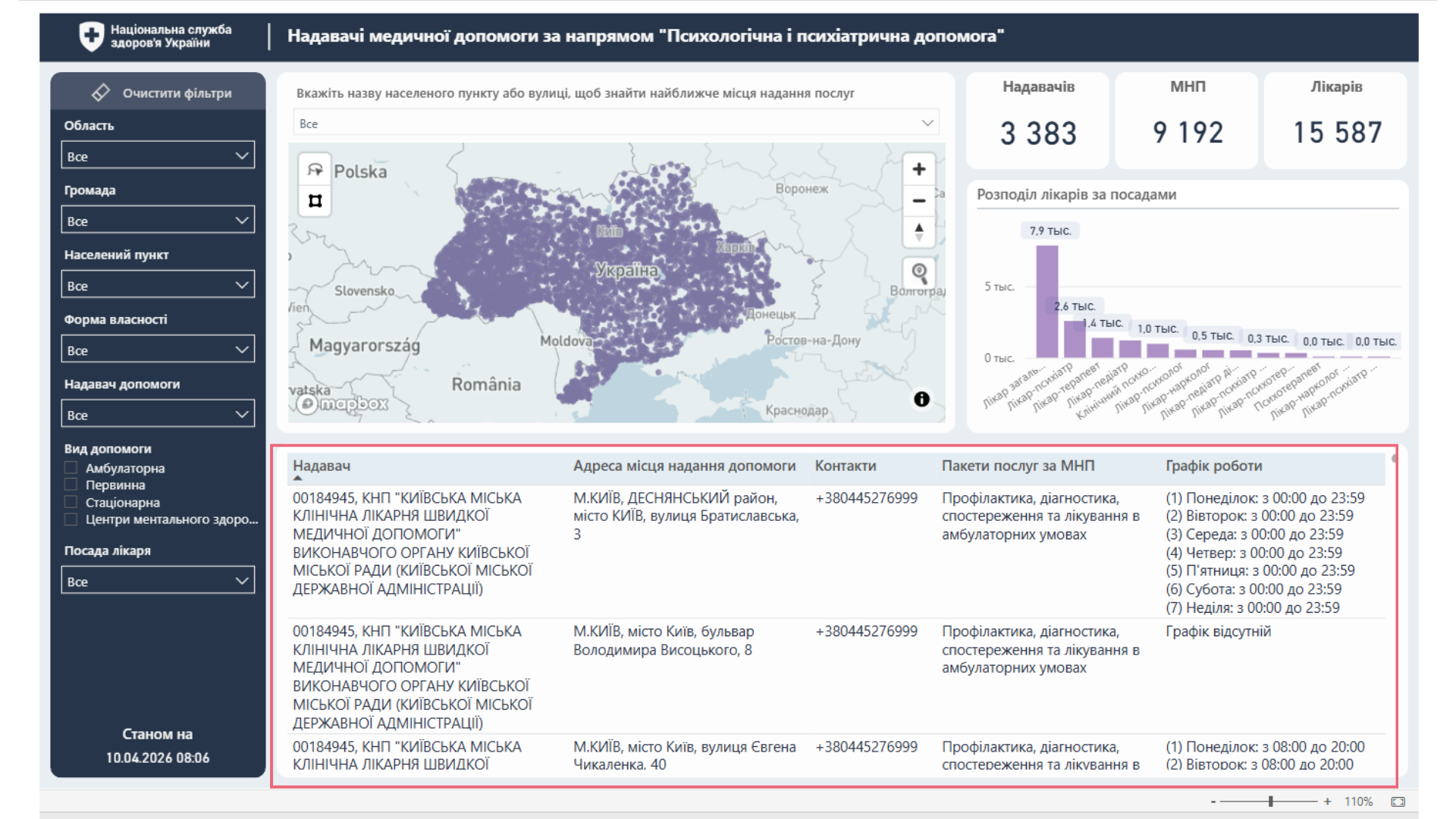The width and height of the screenshot is (1456, 819).
Task: Click the schedule line (1) Понеділок: з 08:00 до 20:00
Action: pos(1265,747)
